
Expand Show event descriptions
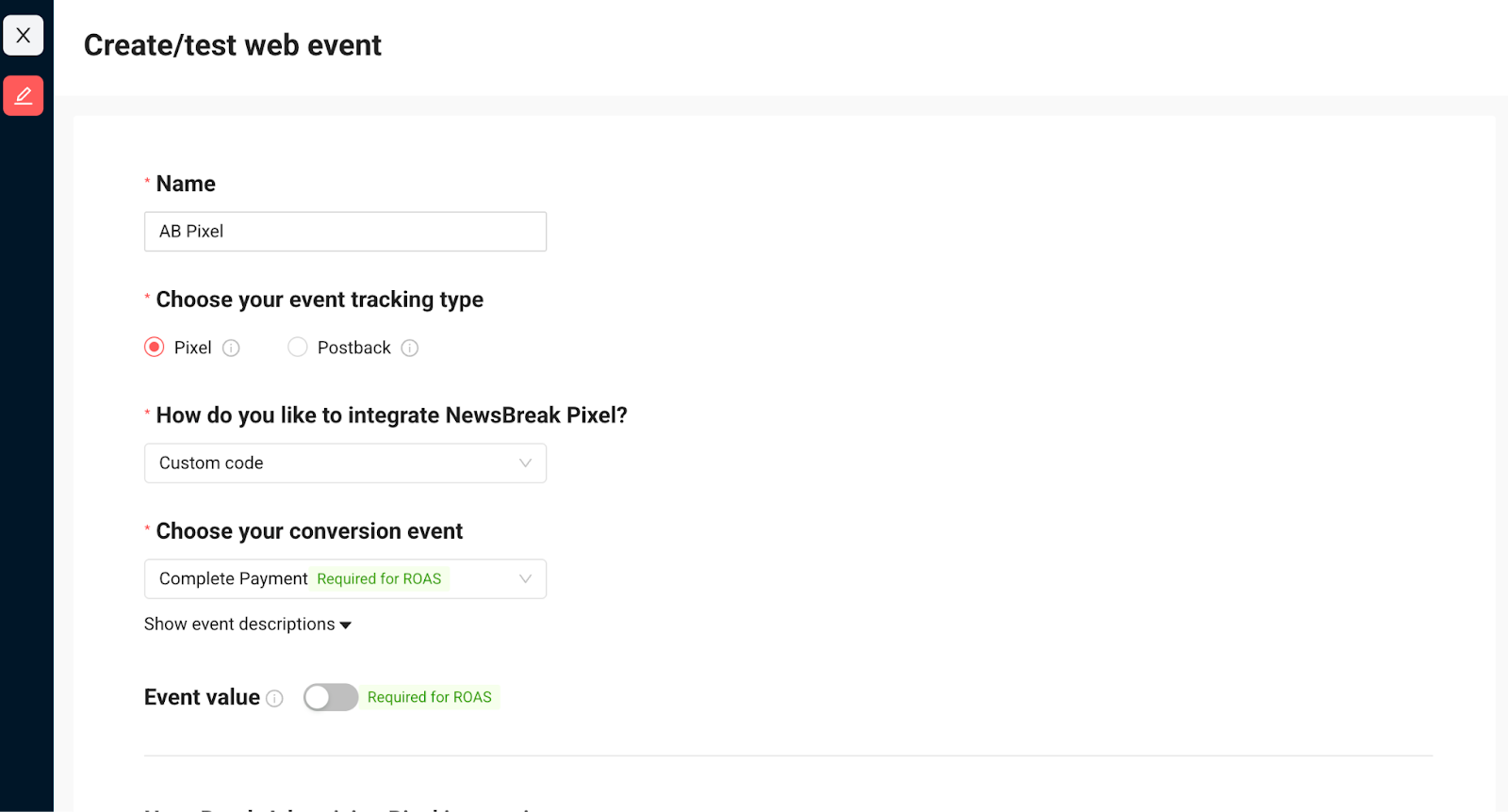(x=248, y=625)
